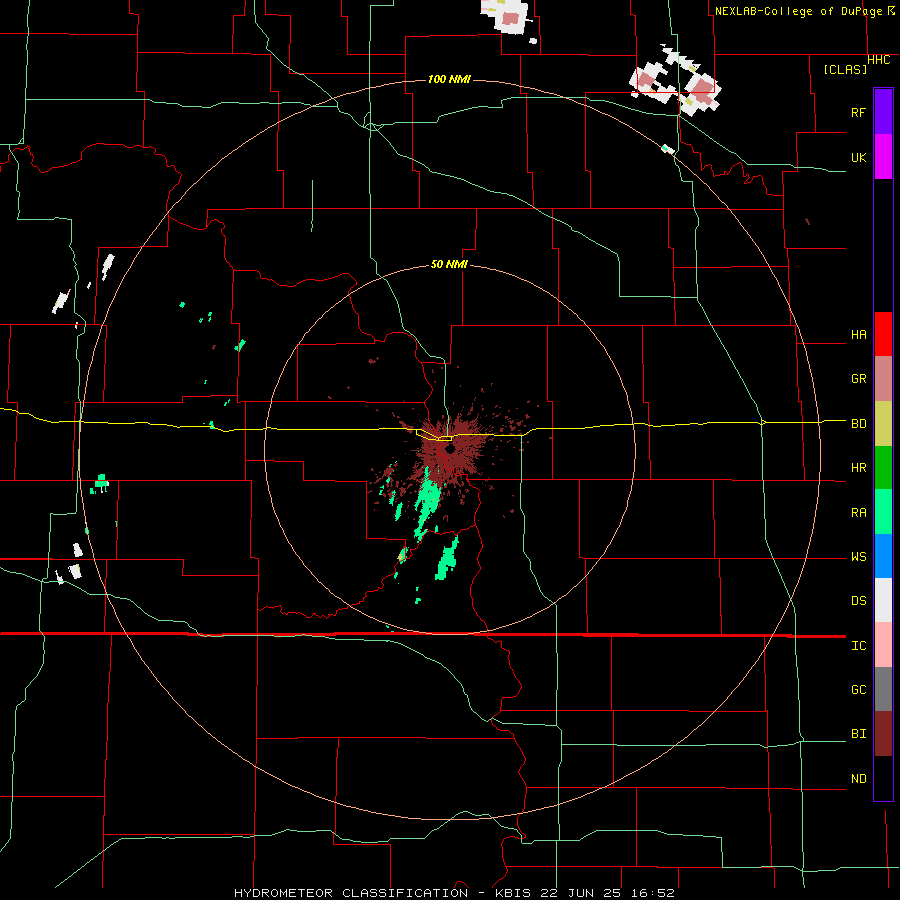This screenshot has height=900, width=900.
Task: Click the WS blue legend swatch
Action: [x=883, y=556]
